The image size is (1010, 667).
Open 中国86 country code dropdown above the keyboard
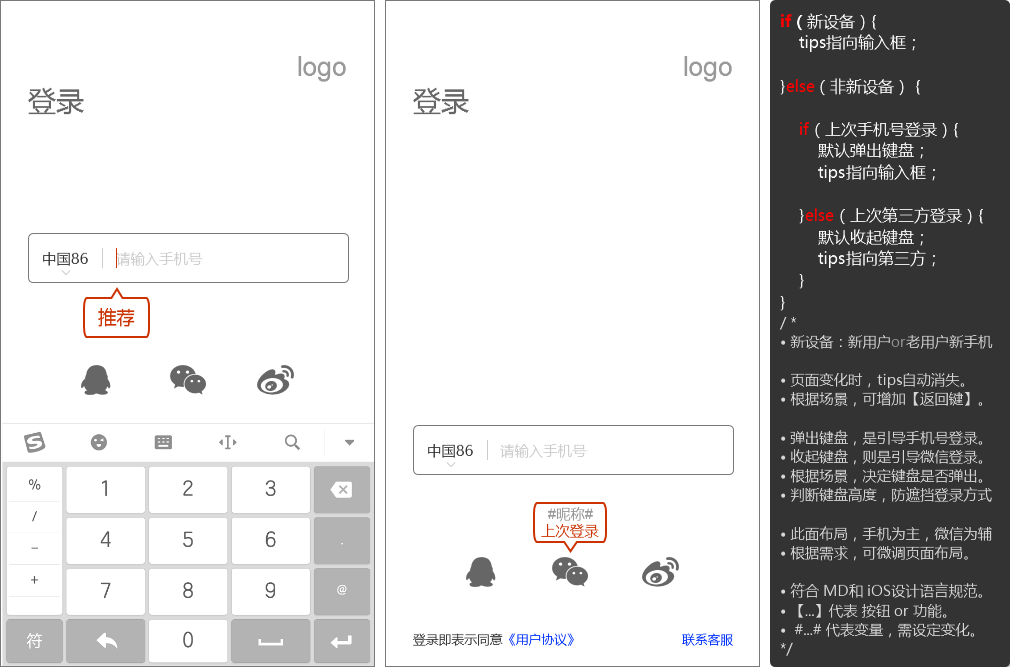(x=65, y=260)
